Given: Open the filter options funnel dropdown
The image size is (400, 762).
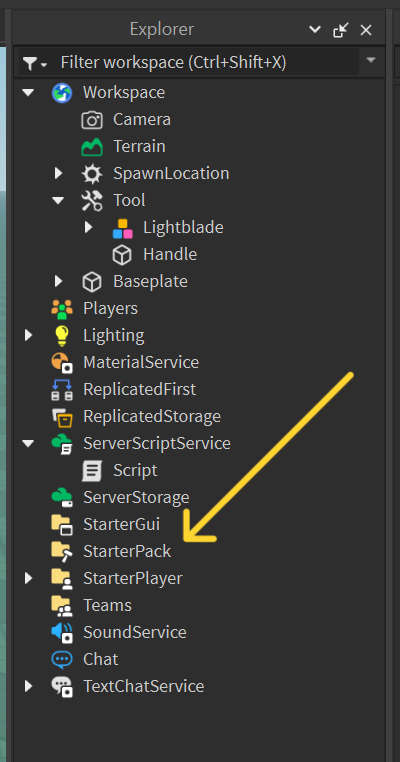Looking at the screenshot, I should [x=35, y=63].
